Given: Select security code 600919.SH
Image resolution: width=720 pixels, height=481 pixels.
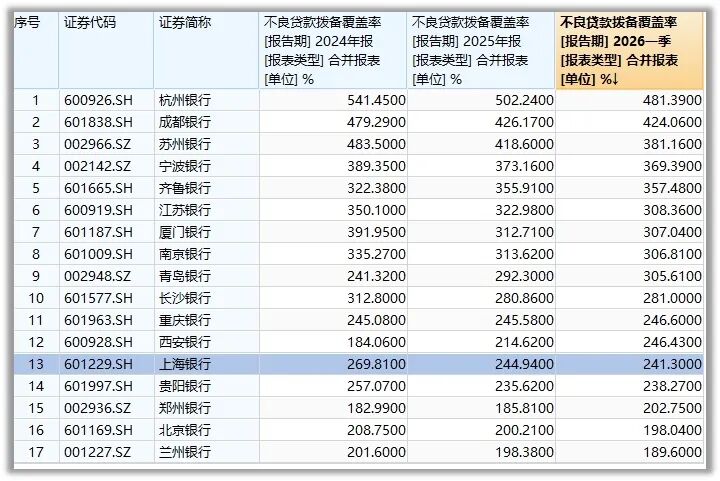Looking at the screenshot, I should point(98,210).
